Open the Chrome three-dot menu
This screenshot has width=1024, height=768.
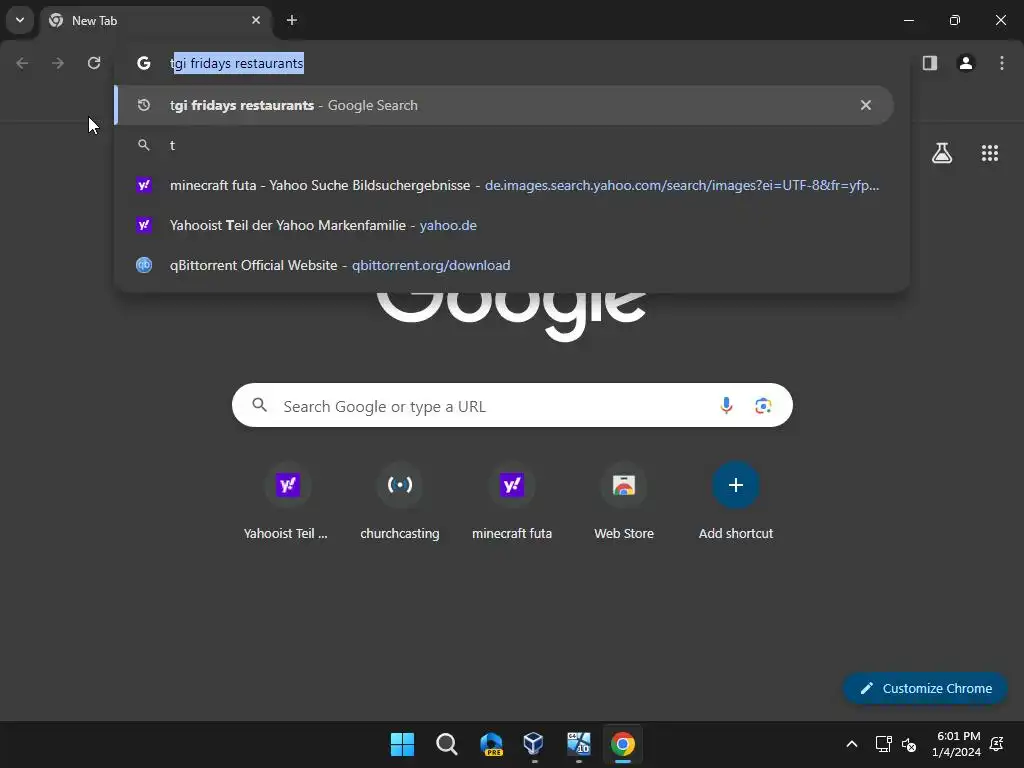click(x=1002, y=63)
